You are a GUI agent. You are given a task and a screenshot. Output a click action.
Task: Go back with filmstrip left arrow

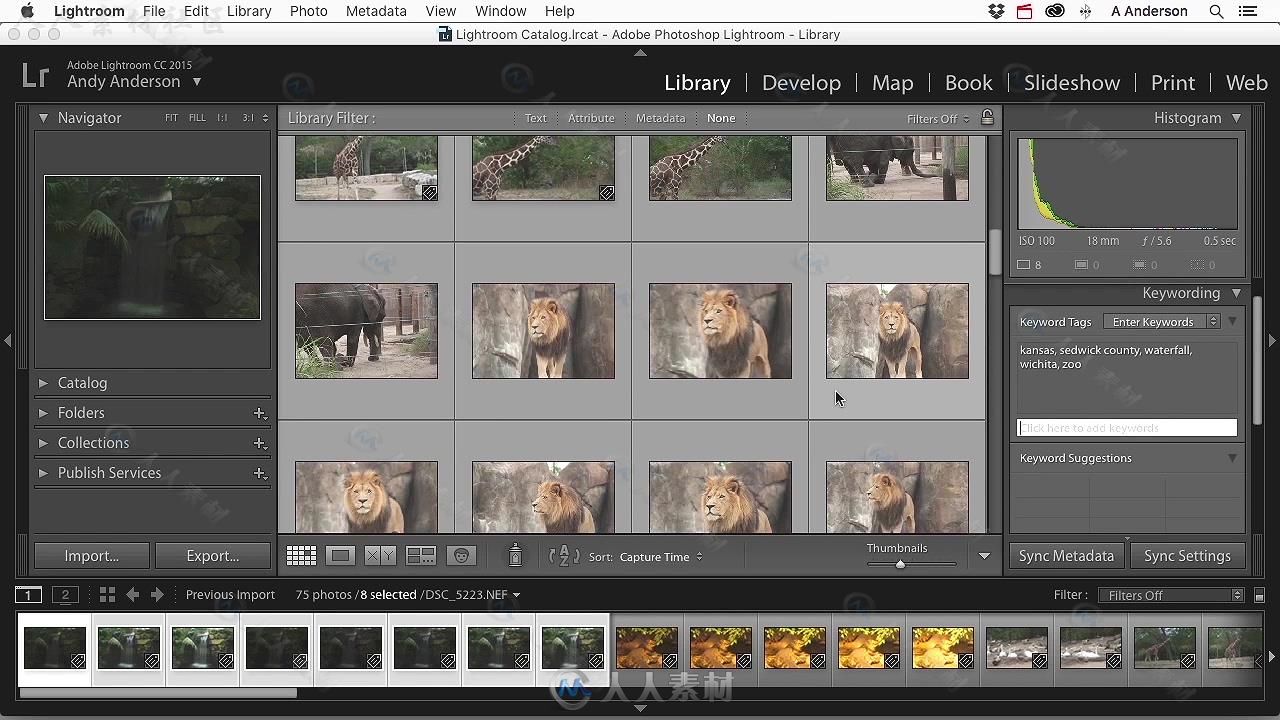coord(132,595)
